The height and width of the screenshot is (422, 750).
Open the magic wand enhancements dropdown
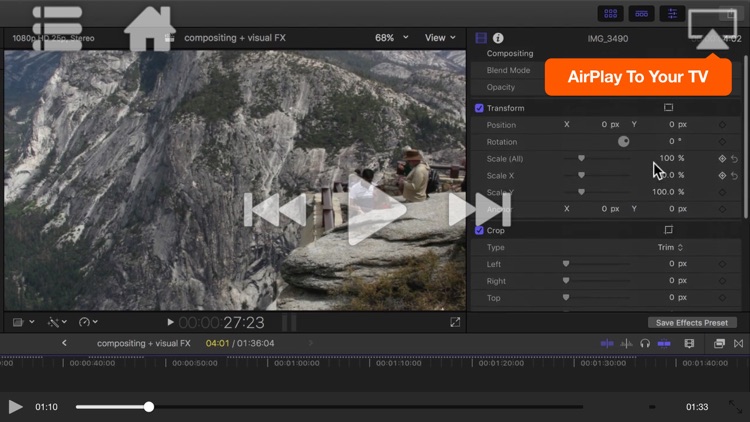(57, 322)
